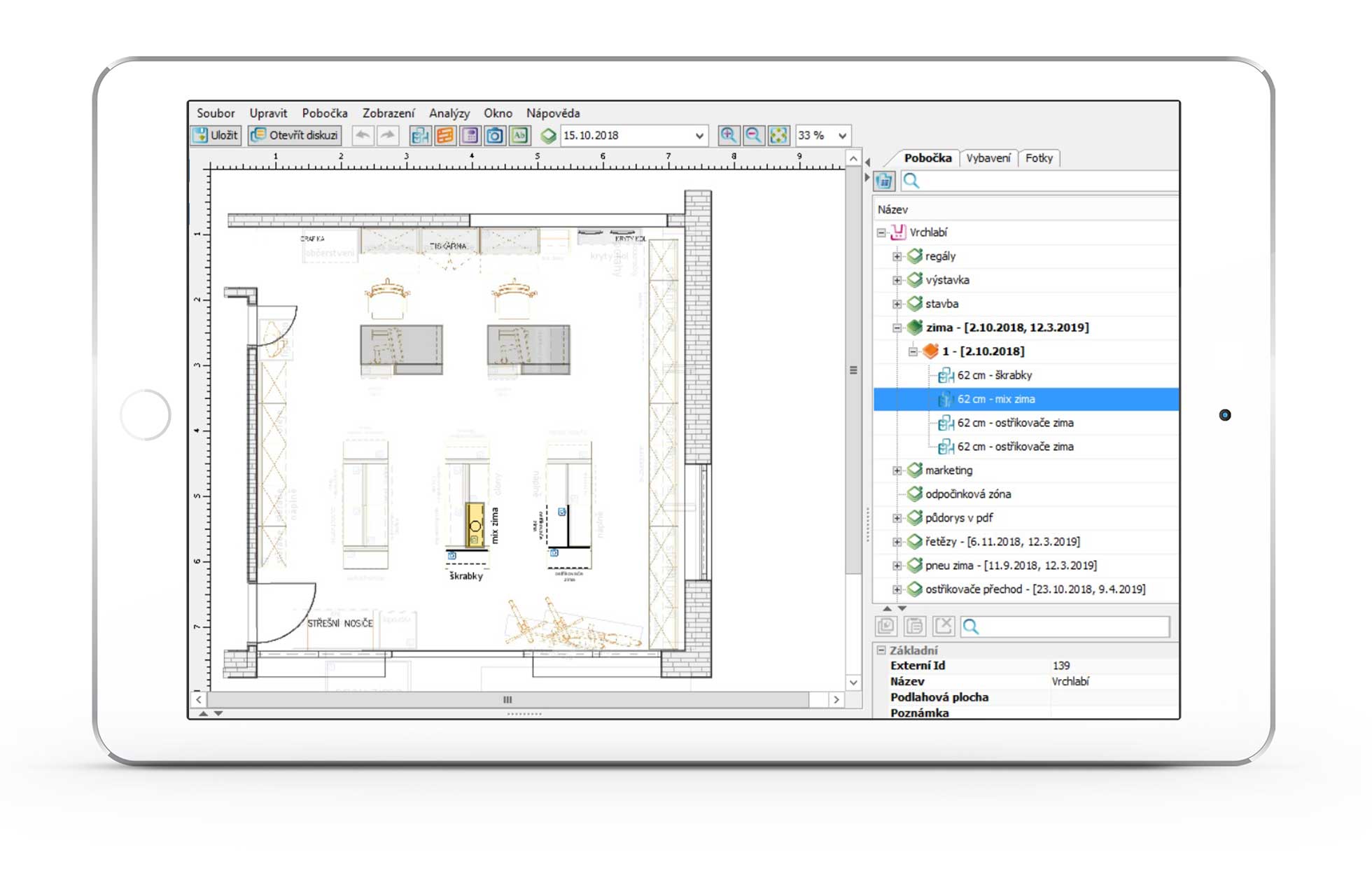Click the orange brick wall toolbar icon

click(445, 136)
